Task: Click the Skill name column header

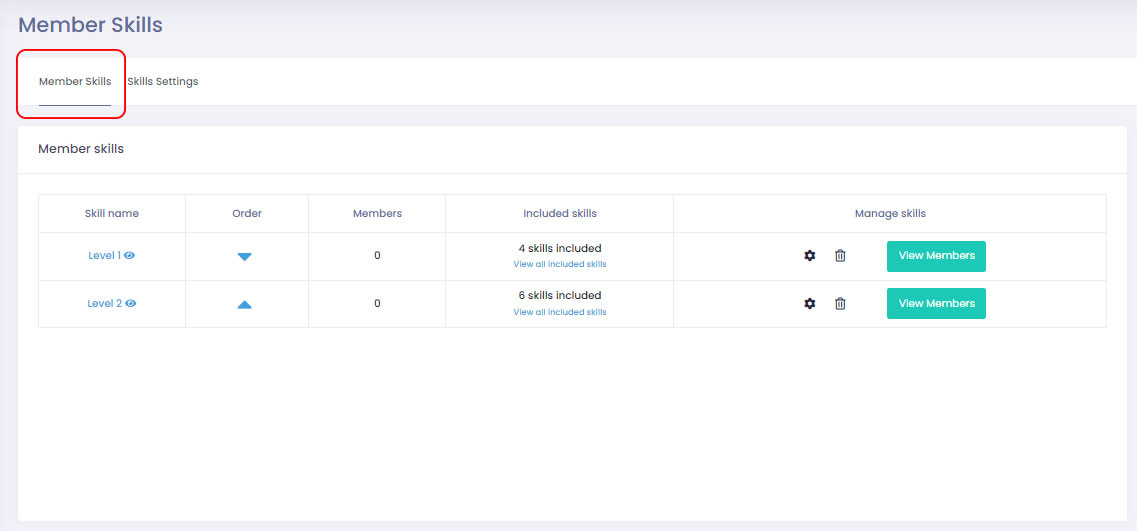Action: click(x=112, y=214)
